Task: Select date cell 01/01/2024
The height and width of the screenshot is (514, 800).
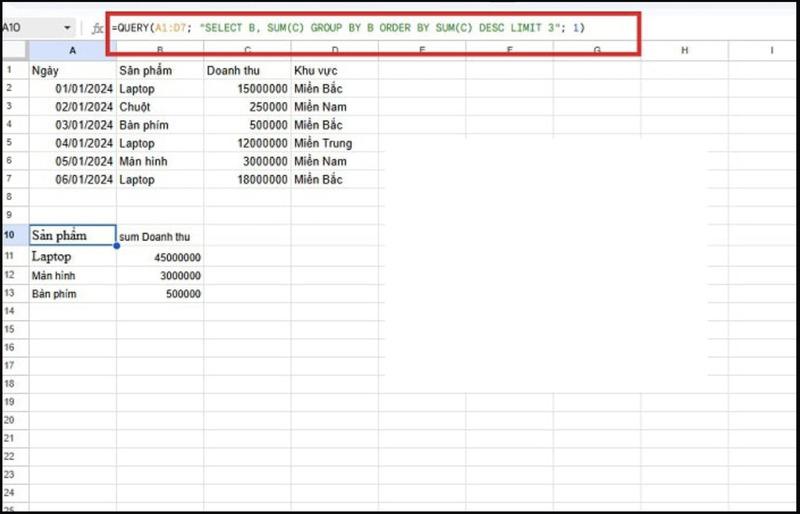Action: 72,89
